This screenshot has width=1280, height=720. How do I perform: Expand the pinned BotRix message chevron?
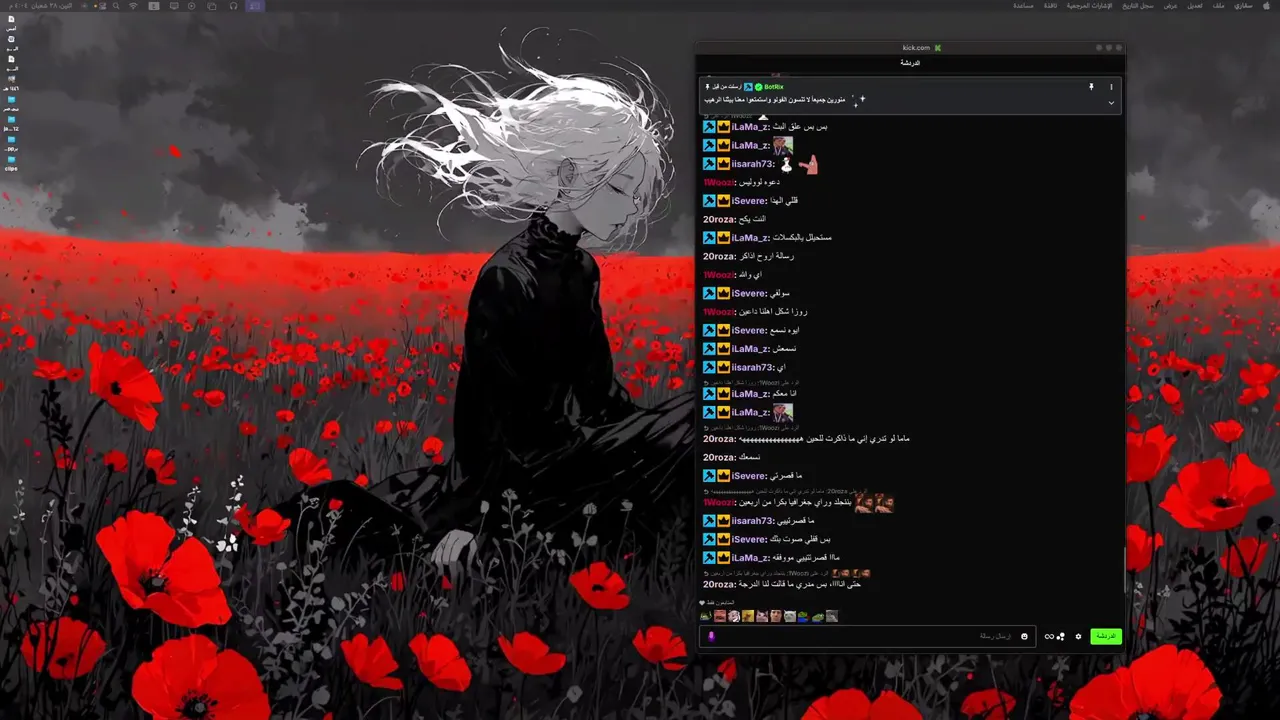pos(1111,102)
